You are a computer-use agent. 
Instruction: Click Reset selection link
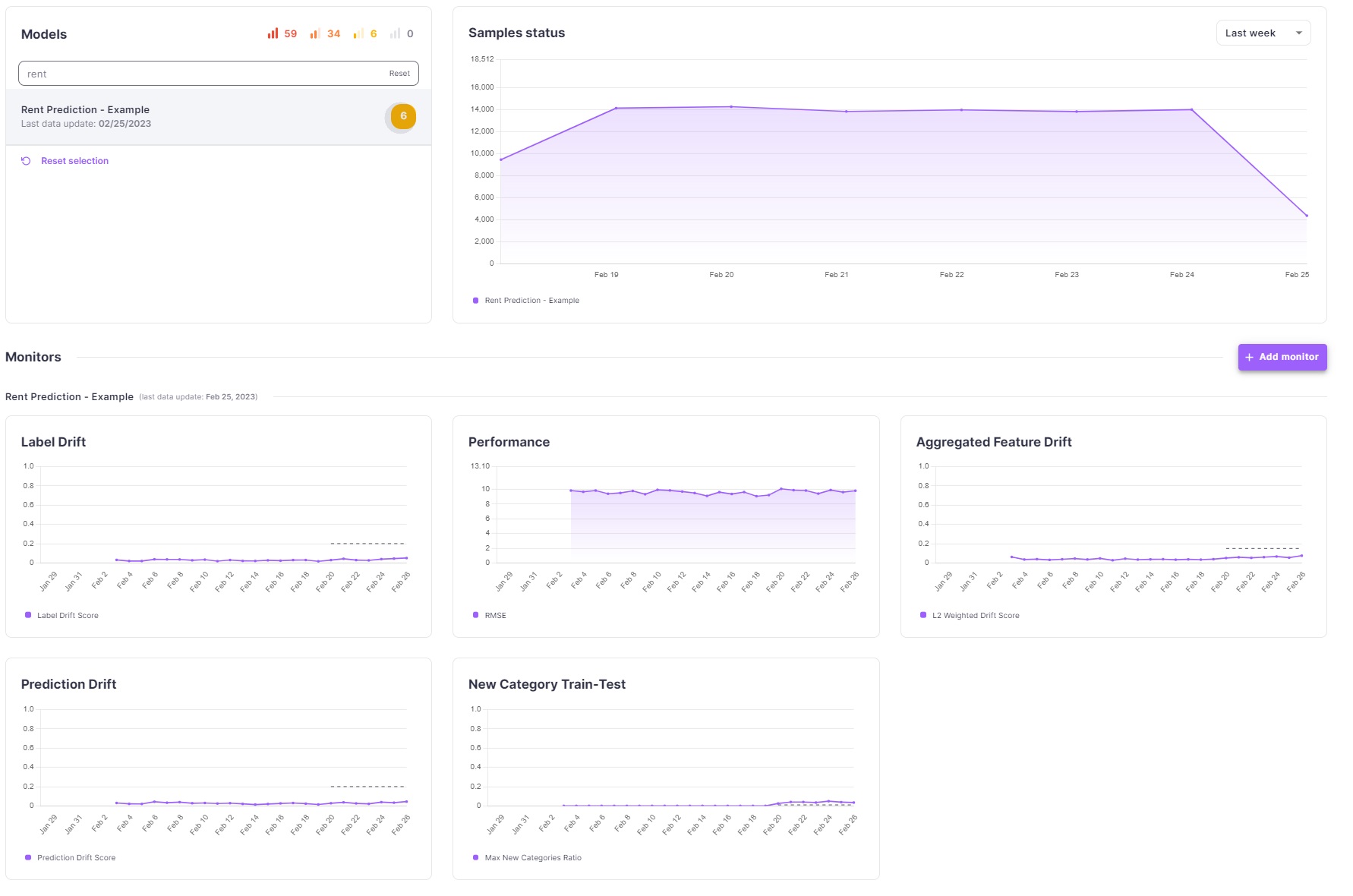pos(74,161)
